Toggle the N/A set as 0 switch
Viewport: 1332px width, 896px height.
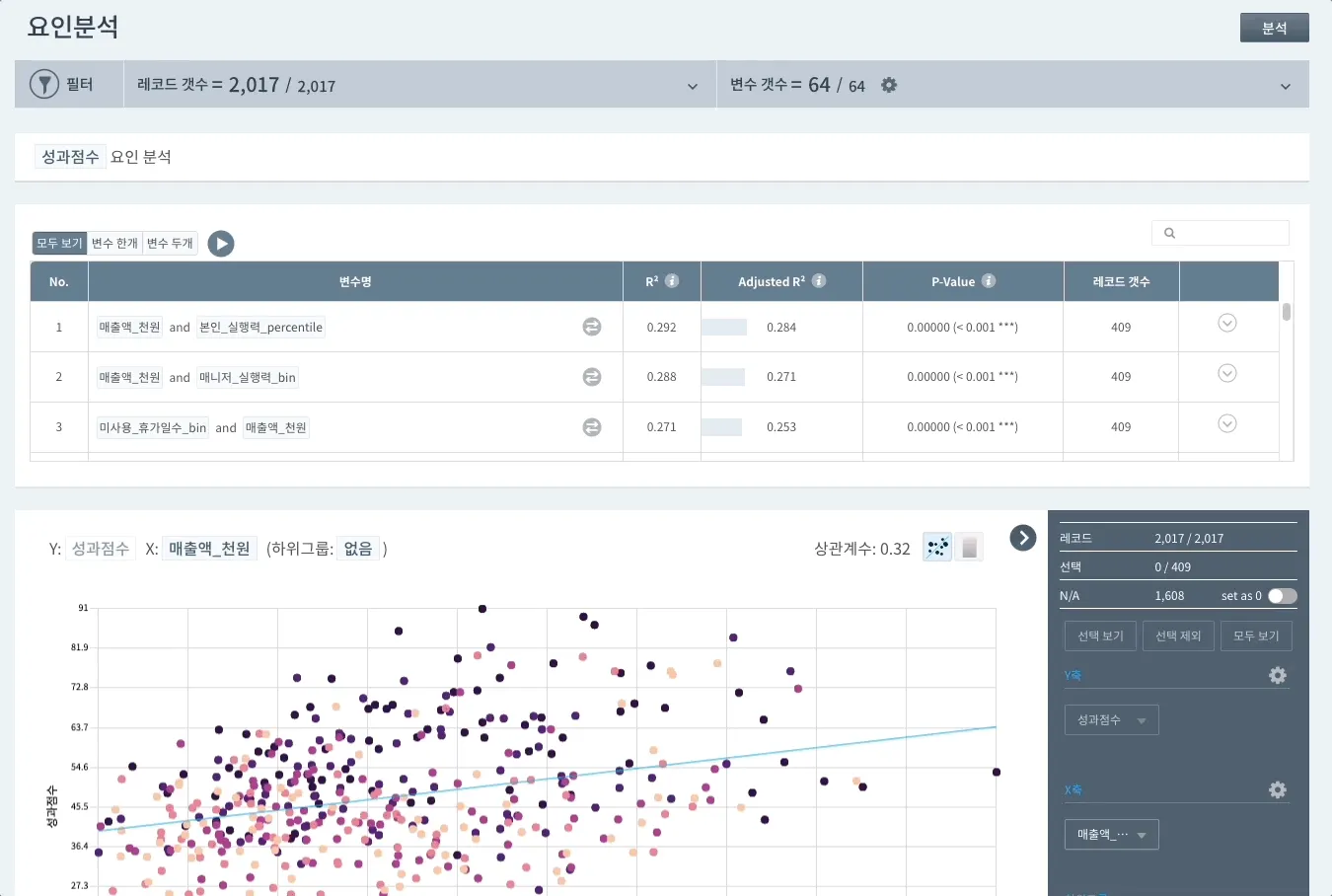(1282, 596)
